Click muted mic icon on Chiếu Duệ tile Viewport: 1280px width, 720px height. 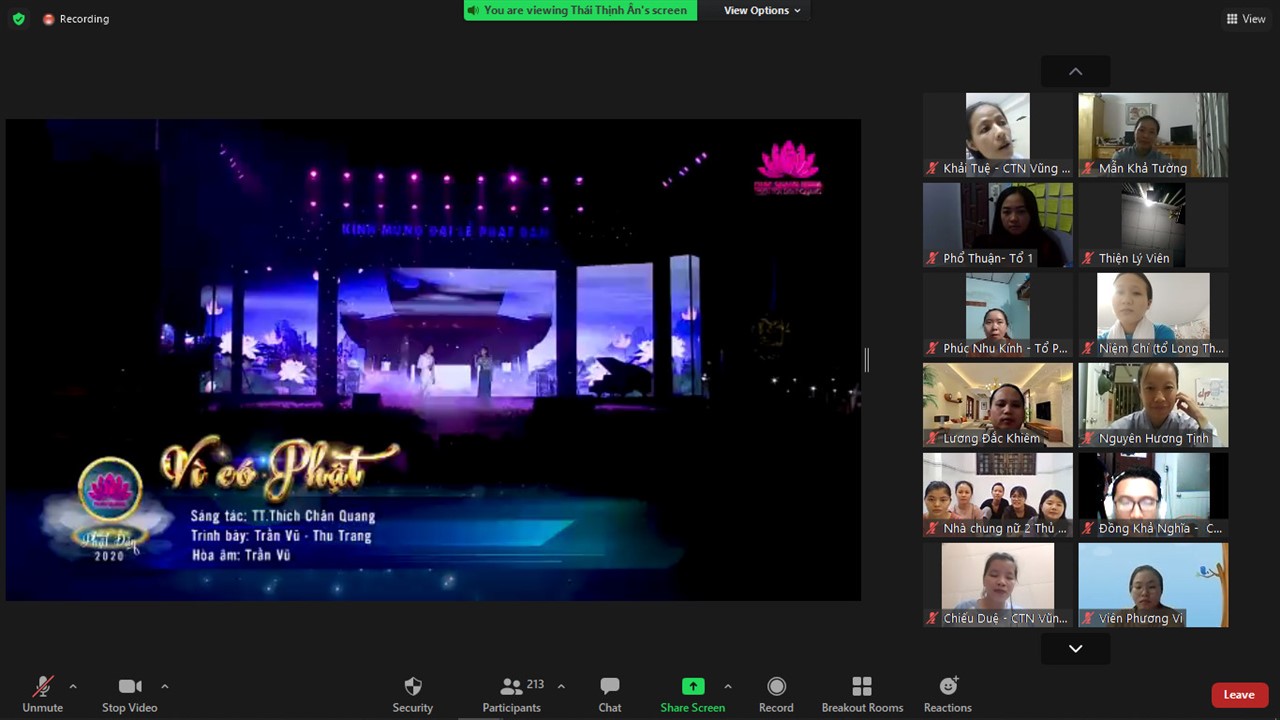[933, 618]
